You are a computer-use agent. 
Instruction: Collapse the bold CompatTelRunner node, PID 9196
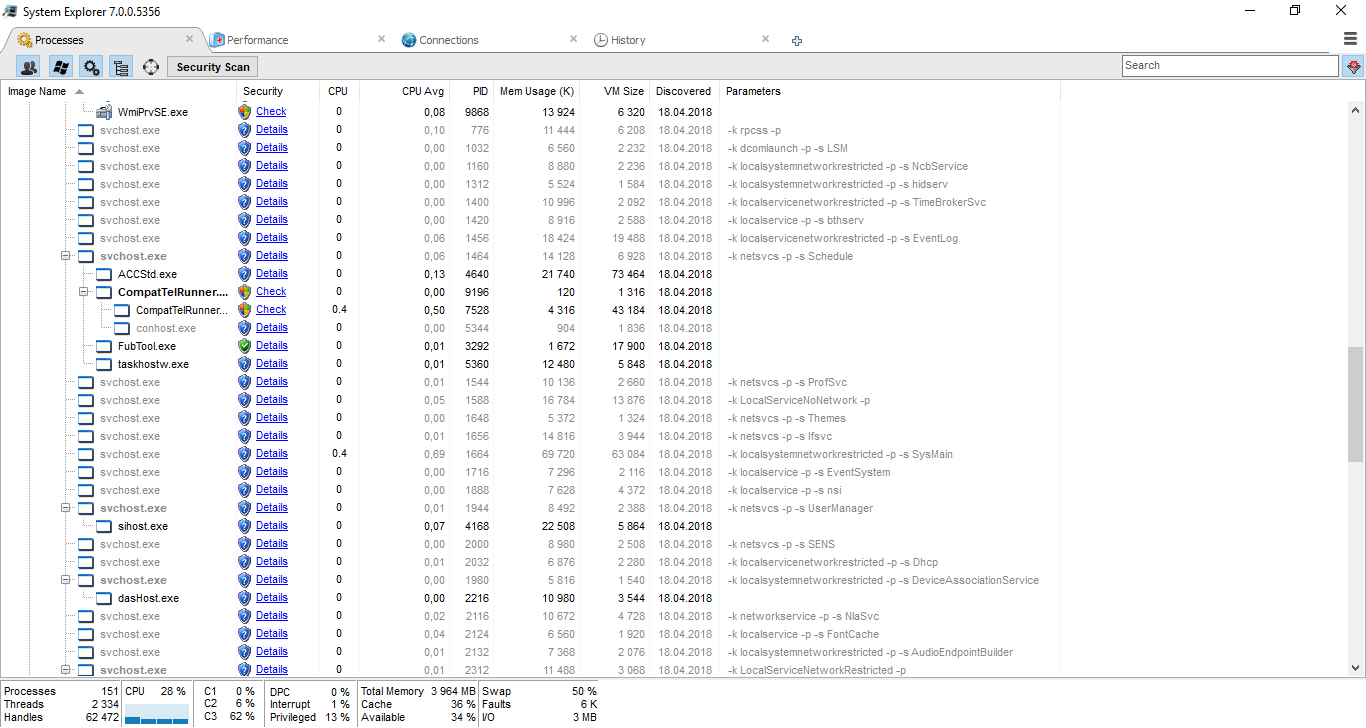[85, 292]
